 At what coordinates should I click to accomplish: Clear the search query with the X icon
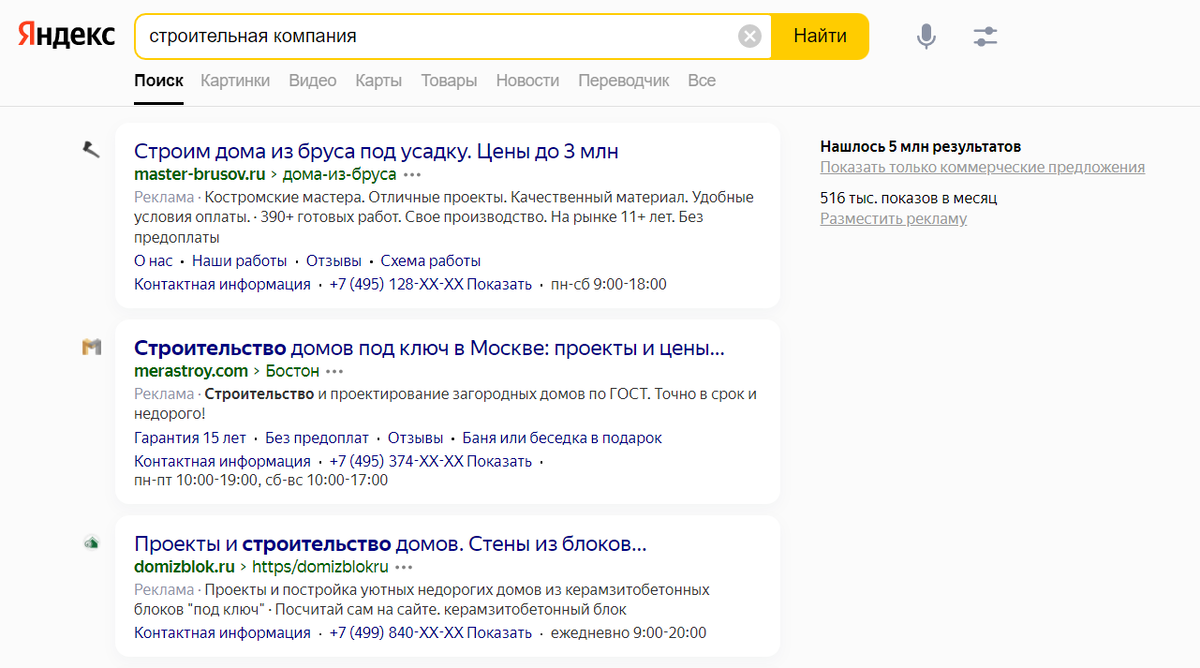coord(750,37)
